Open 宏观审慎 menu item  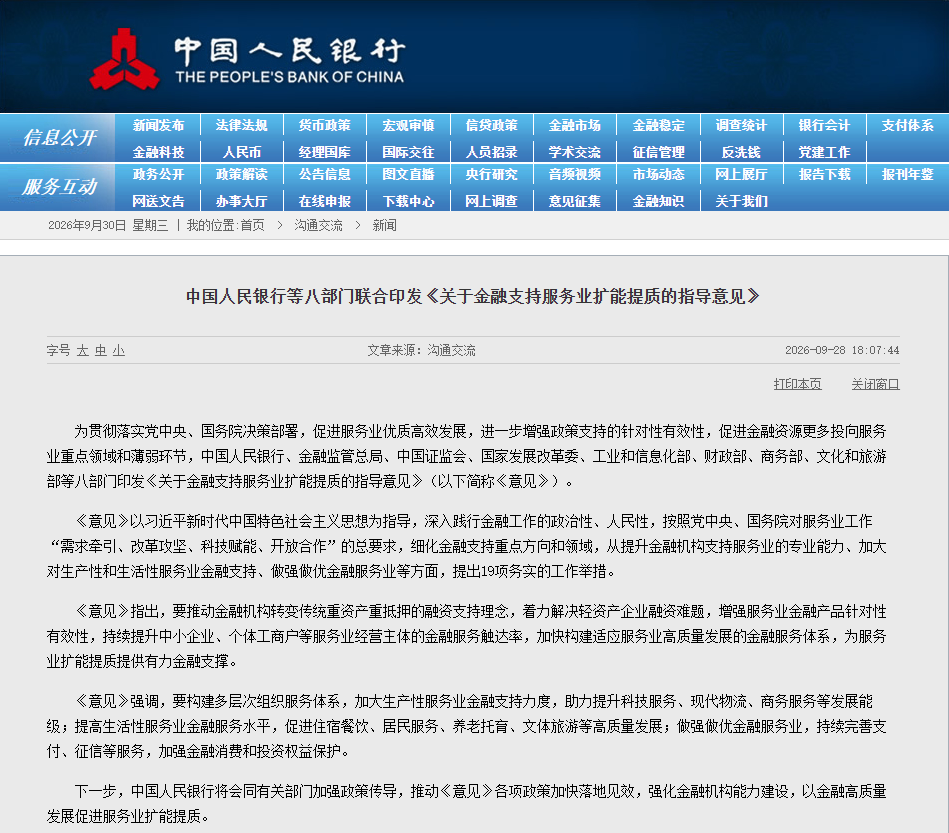click(x=408, y=125)
